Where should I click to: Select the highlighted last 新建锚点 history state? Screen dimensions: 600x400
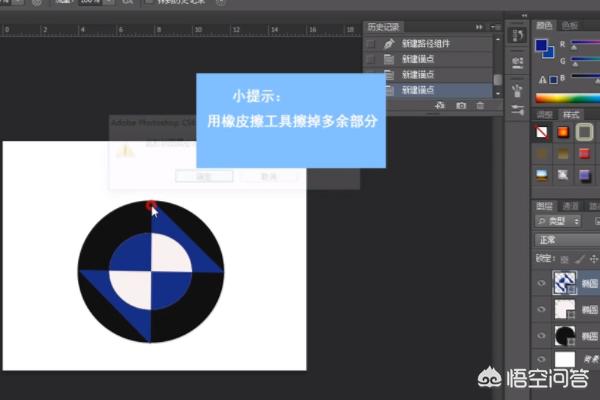point(439,90)
